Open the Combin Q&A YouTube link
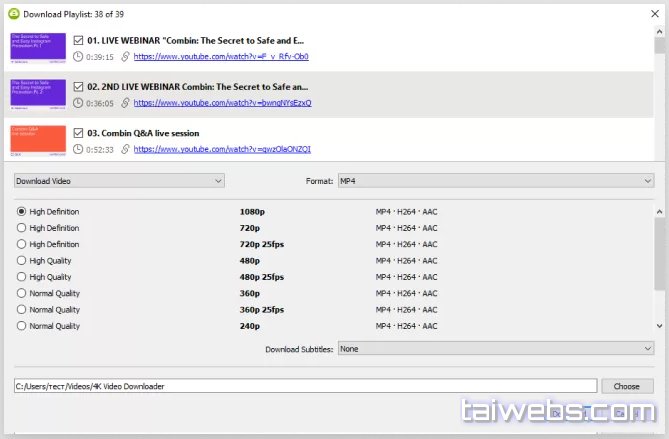669x439 pixels. [x=222, y=149]
